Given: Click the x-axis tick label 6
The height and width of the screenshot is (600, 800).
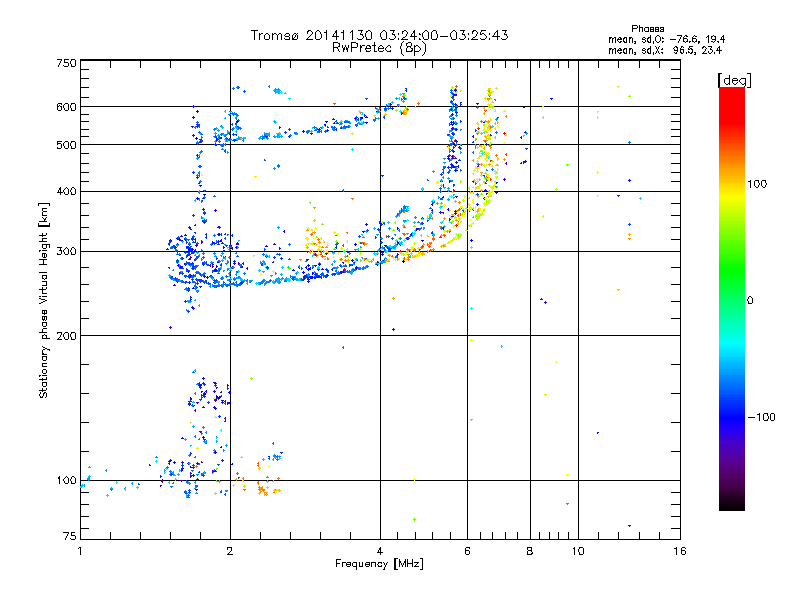Looking at the screenshot, I should [x=467, y=551].
